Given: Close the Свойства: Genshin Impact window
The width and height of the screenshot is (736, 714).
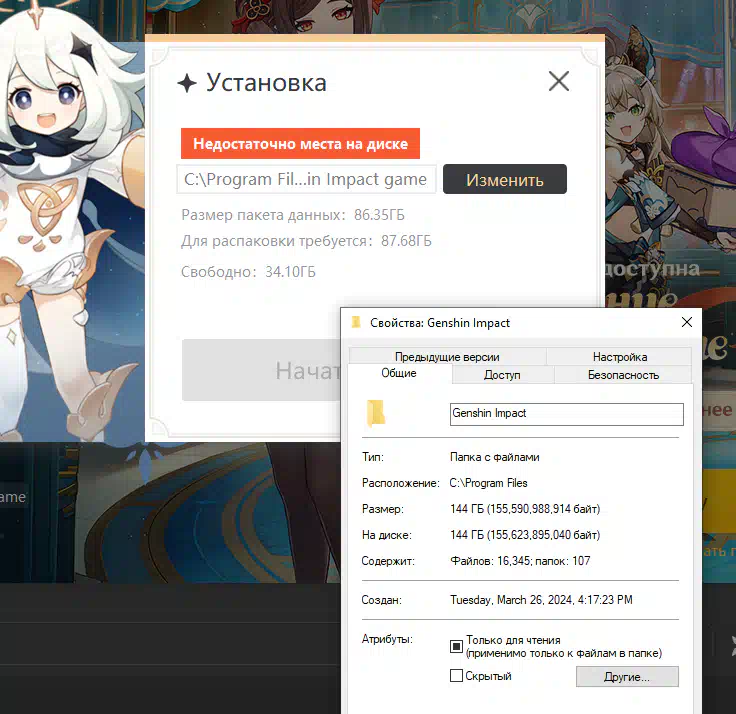Looking at the screenshot, I should [687, 322].
